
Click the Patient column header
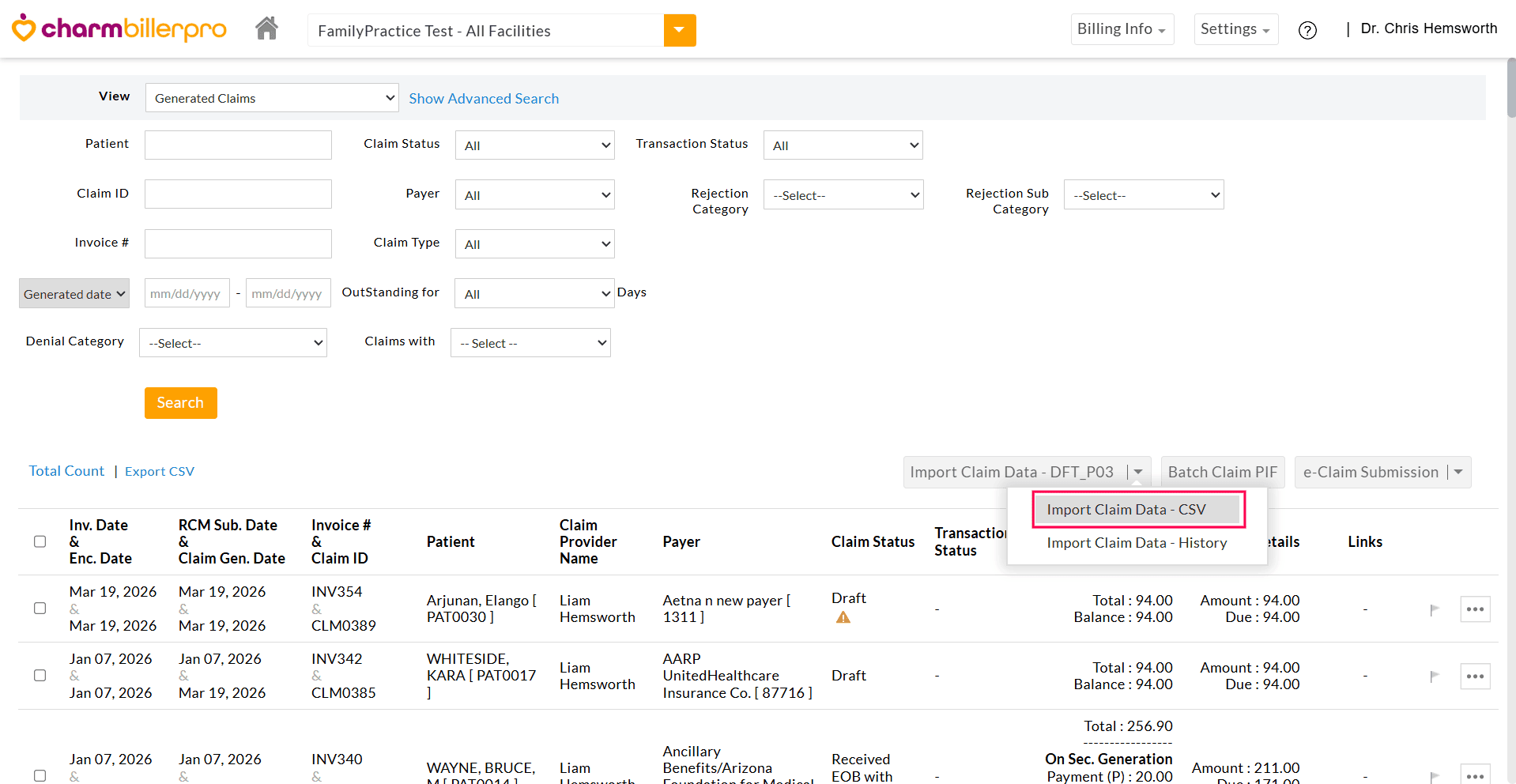[x=451, y=541]
